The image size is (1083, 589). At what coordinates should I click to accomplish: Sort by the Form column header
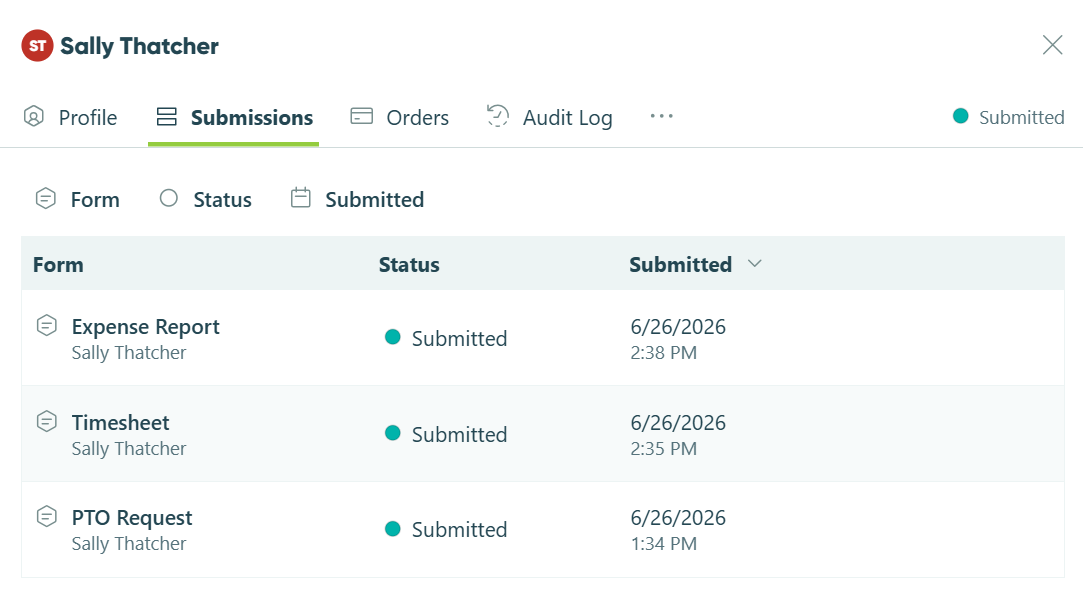click(58, 264)
